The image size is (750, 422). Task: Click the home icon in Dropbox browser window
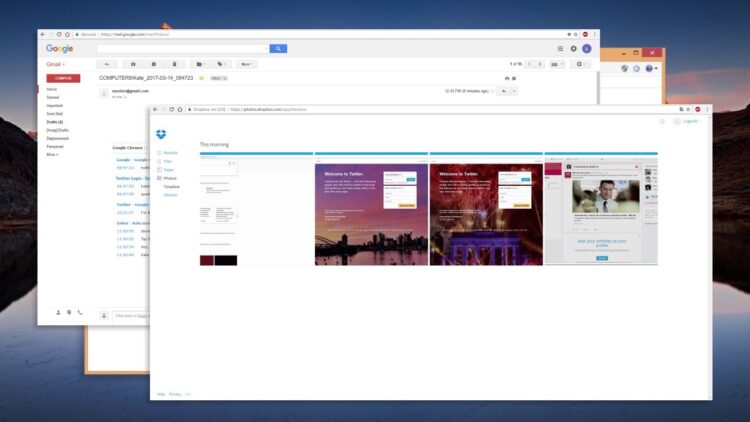[180, 110]
